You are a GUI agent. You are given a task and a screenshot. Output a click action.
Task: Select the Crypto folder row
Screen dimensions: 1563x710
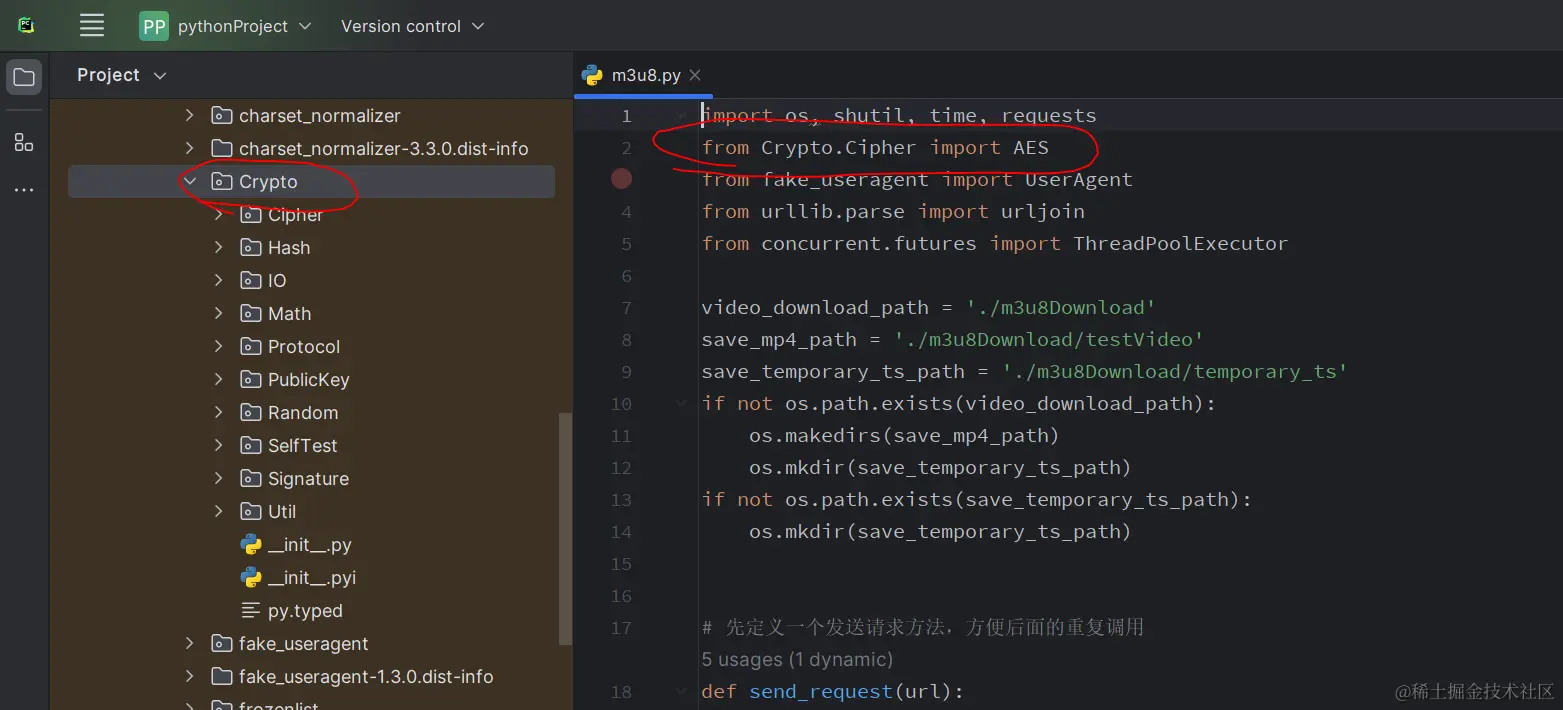click(311, 181)
